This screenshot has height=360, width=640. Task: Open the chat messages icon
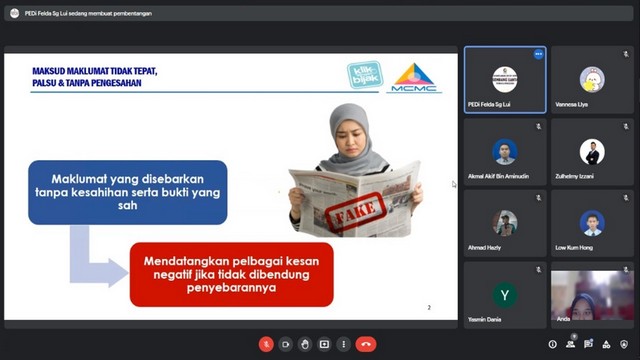coord(588,344)
